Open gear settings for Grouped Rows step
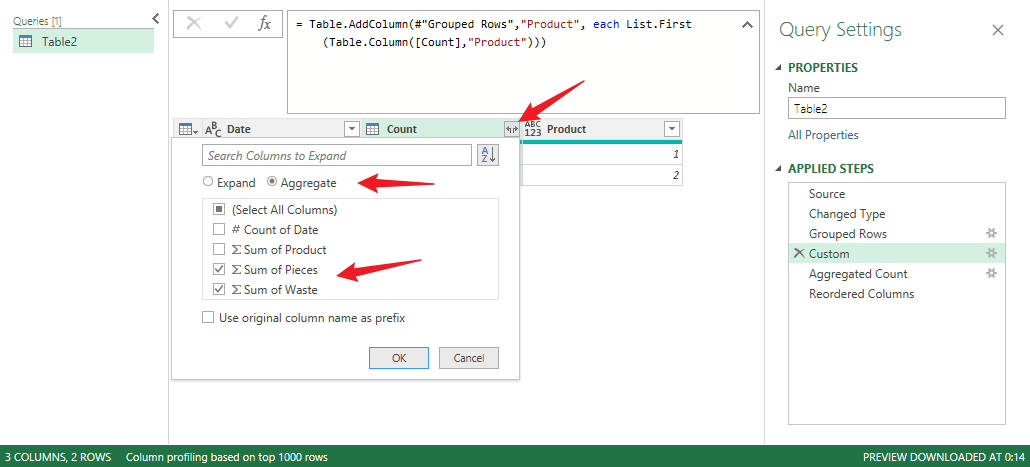Image resolution: width=1030 pixels, height=467 pixels. tap(991, 233)
